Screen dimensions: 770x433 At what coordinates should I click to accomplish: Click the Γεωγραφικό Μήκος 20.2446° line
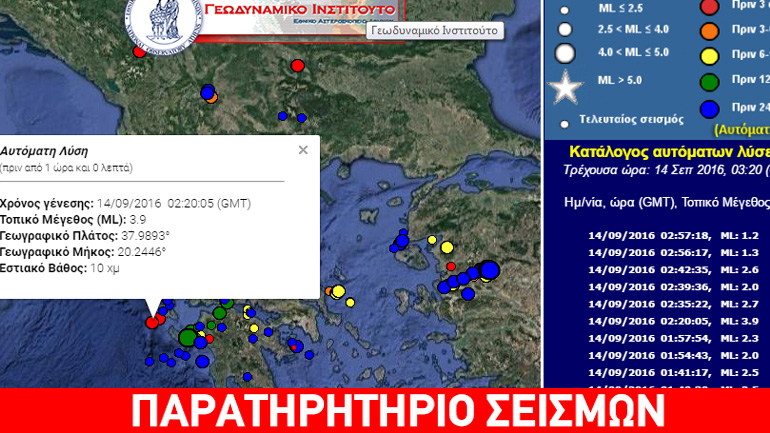coord(83,252)
